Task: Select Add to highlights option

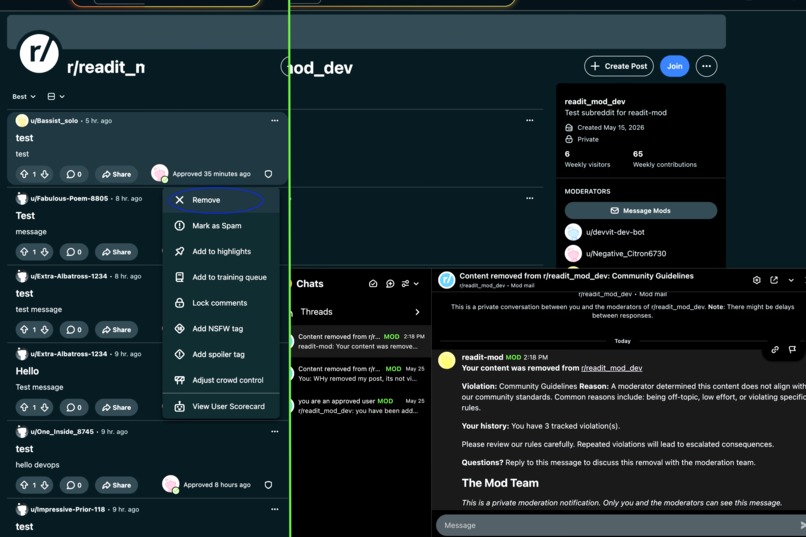Action: point(221,251)
